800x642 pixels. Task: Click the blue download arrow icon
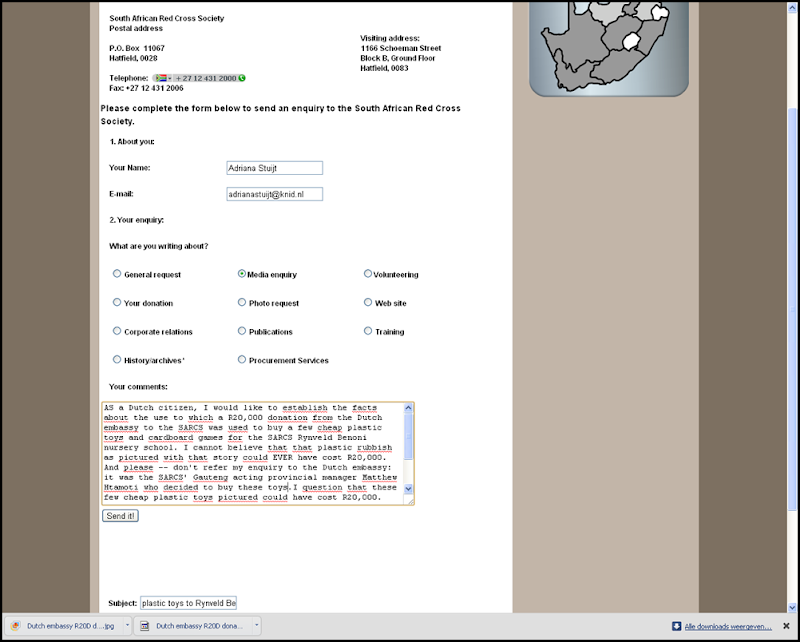click(677, 626)
